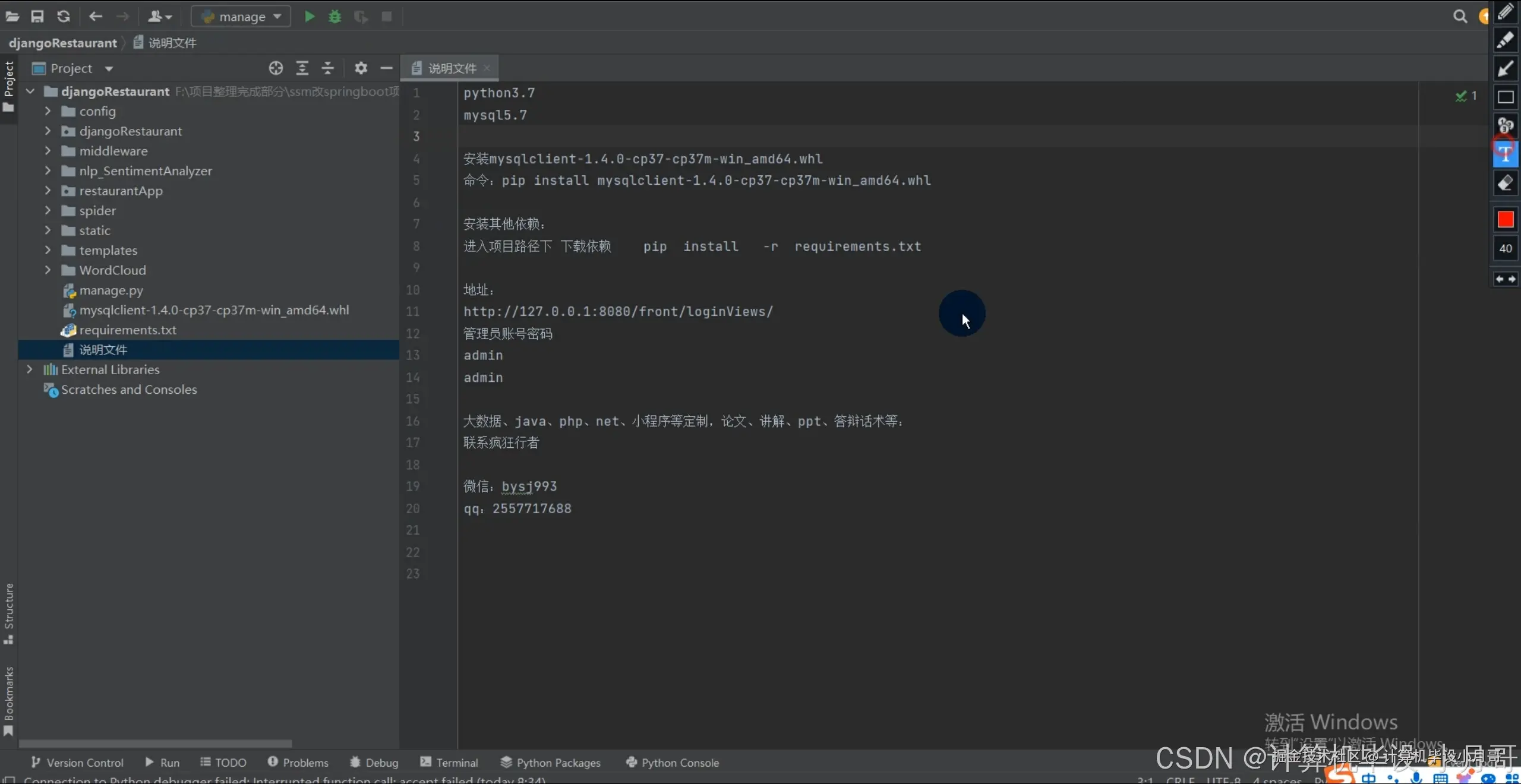Screen dimensions: 1521x784
Task: Select the text T annotation tool
Action: [x=1505, y=154]
